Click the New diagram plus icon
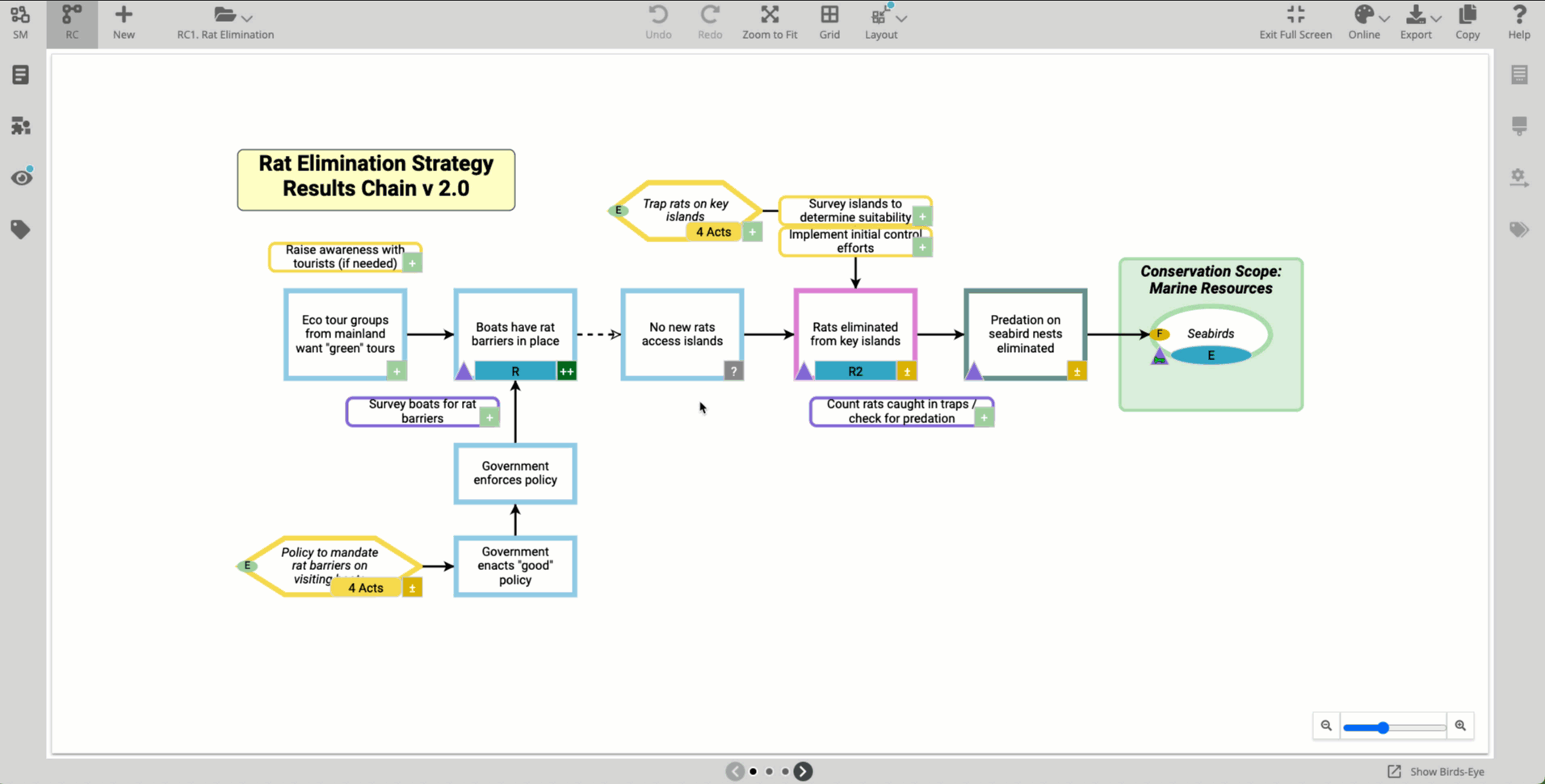Viewport: 1545px width, 784px height. pos(124,15)
